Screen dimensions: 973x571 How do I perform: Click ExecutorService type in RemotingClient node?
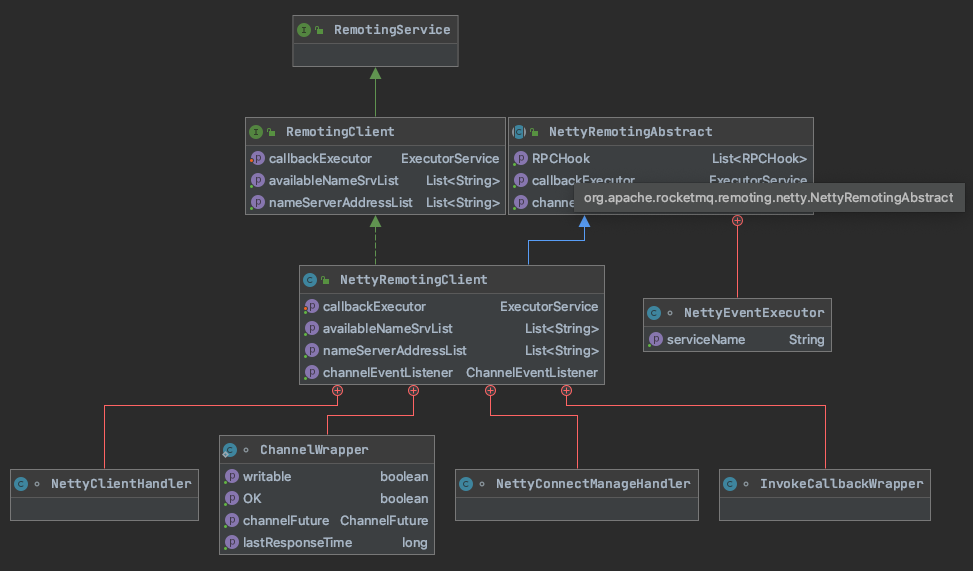pyautogui.click(x=450, y=158)
